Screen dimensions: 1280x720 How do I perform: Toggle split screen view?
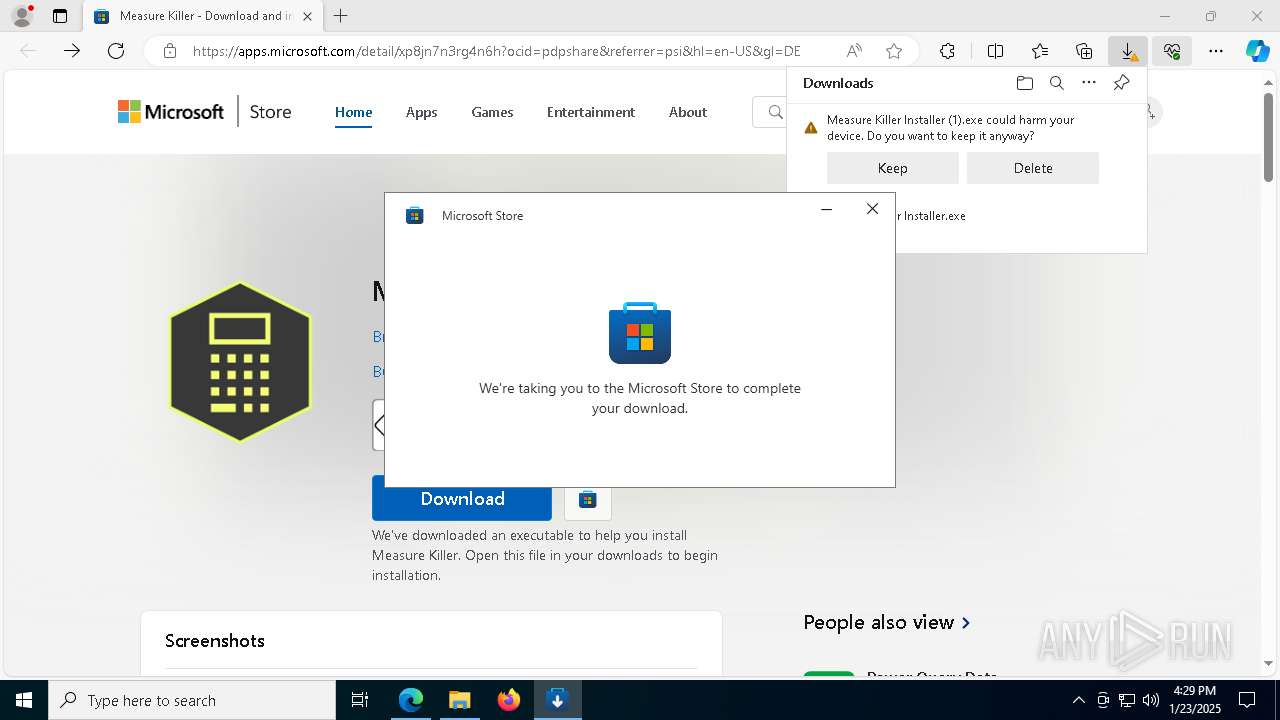995,51
